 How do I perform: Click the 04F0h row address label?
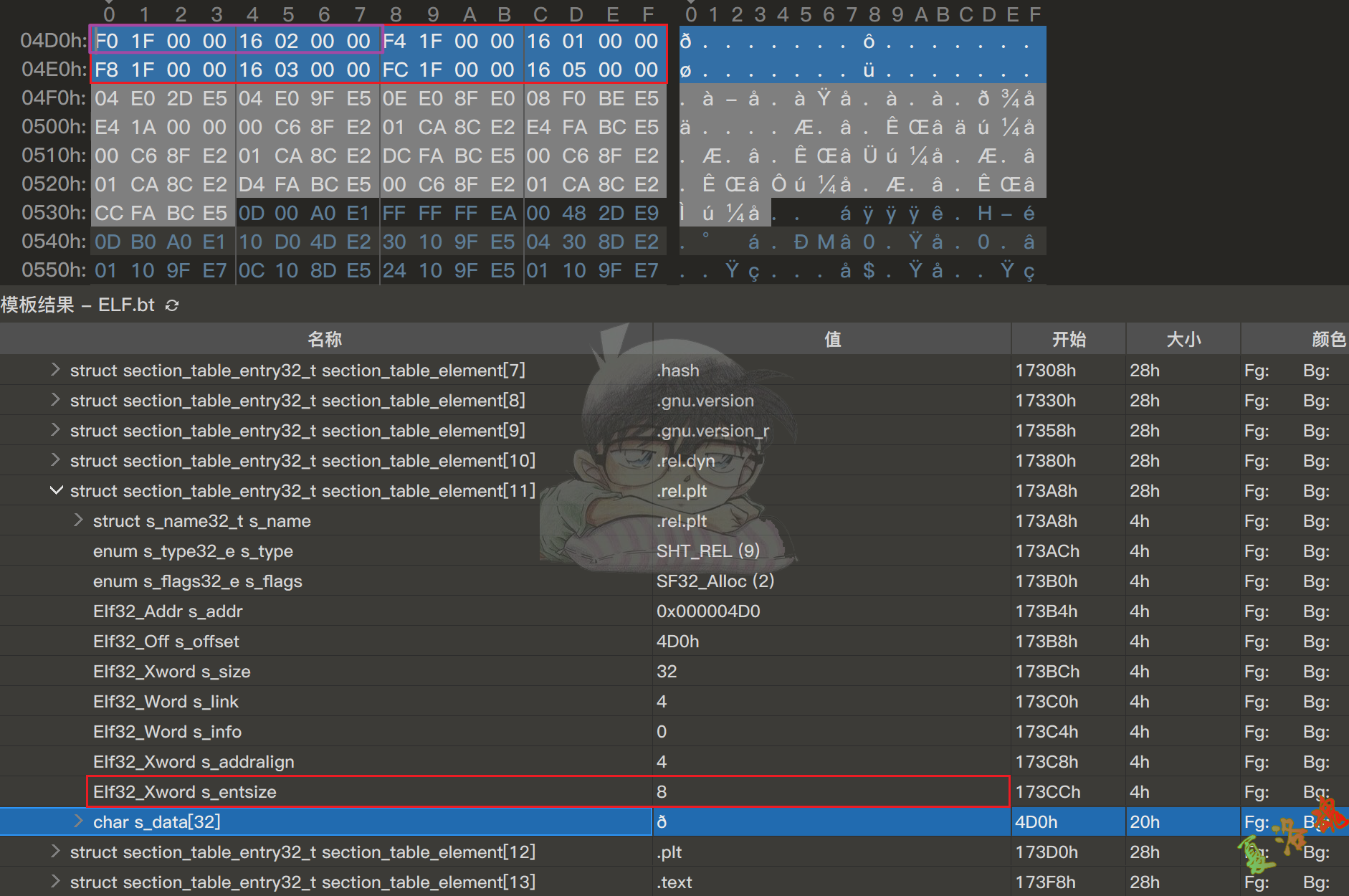tap(53, 98)
